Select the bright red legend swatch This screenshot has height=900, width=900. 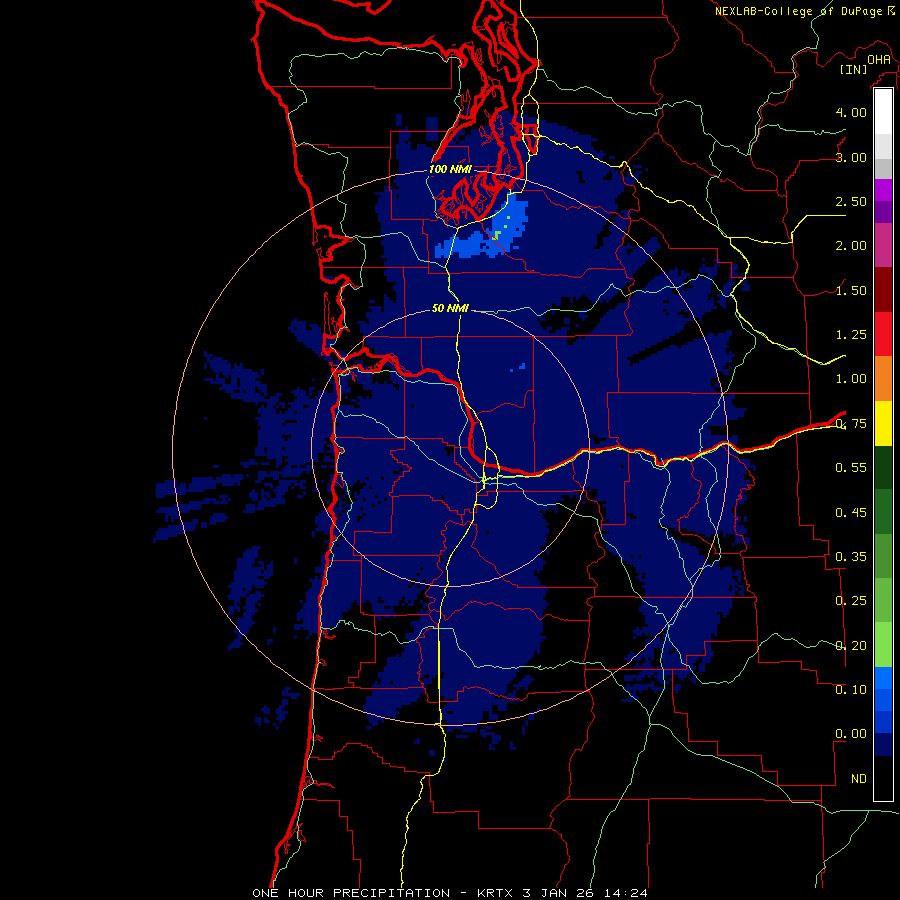point(883,334)
